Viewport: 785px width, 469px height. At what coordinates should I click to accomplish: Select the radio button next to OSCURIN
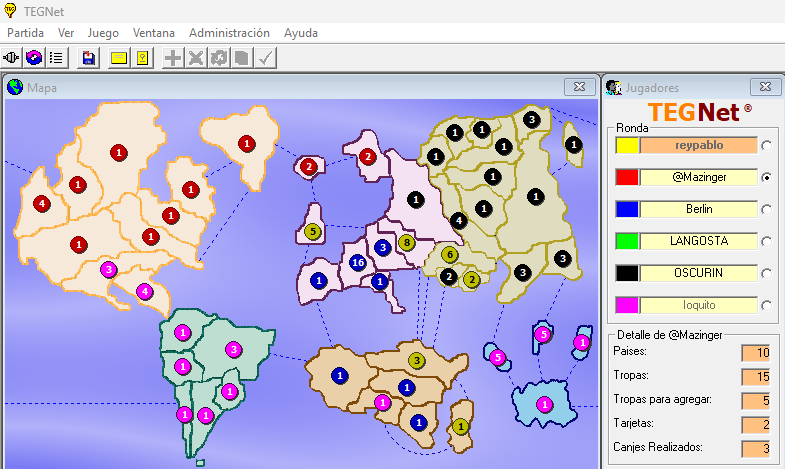[767, 273]
